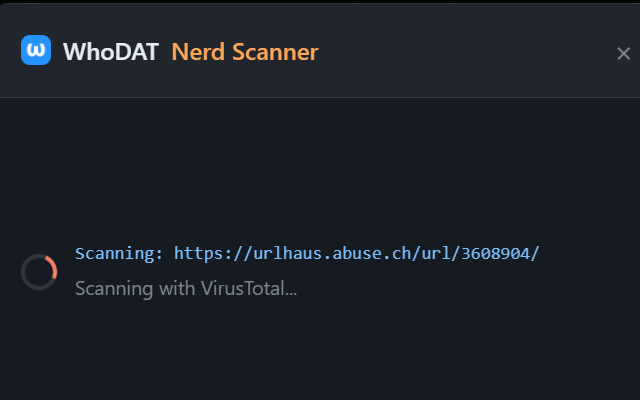The width and height of the screenshot is (640, 400).
Task: Close the Nerd Scanner panel
Action: tap(623, 54)
